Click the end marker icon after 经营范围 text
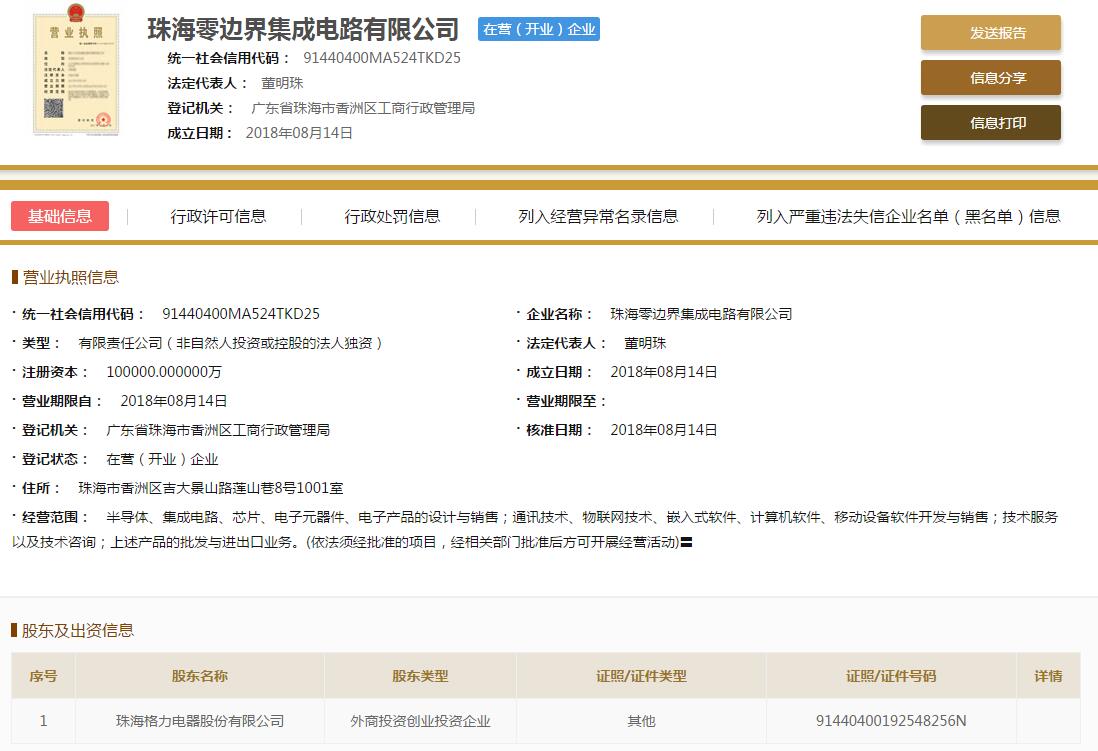 pyautogui.click(x=687, y=543)
